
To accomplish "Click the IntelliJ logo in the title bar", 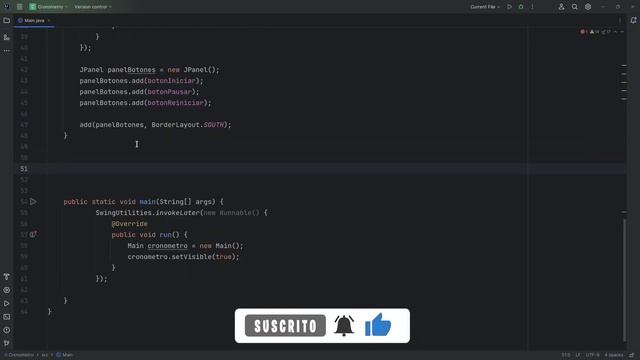I will [7, 7].
